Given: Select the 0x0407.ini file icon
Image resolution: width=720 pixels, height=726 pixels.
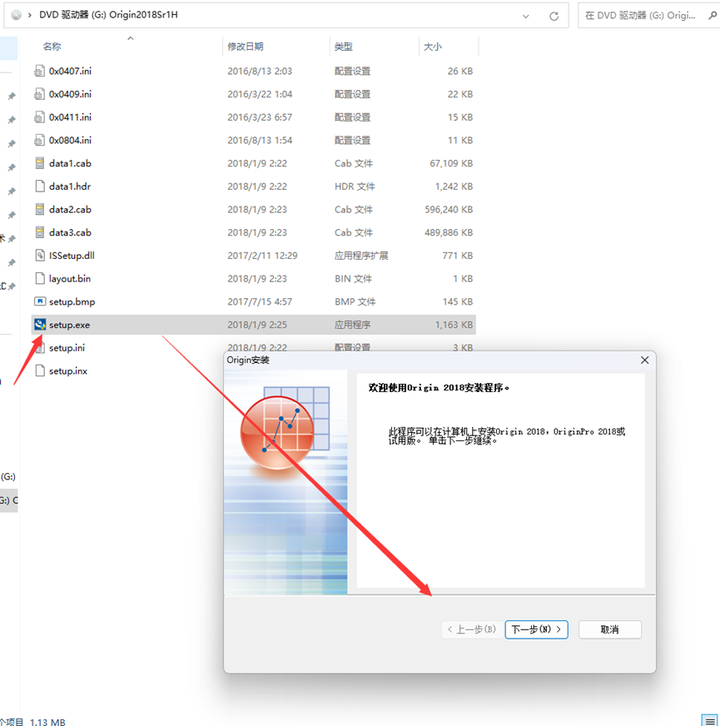Looking at the screenshot, I should 40,71.
